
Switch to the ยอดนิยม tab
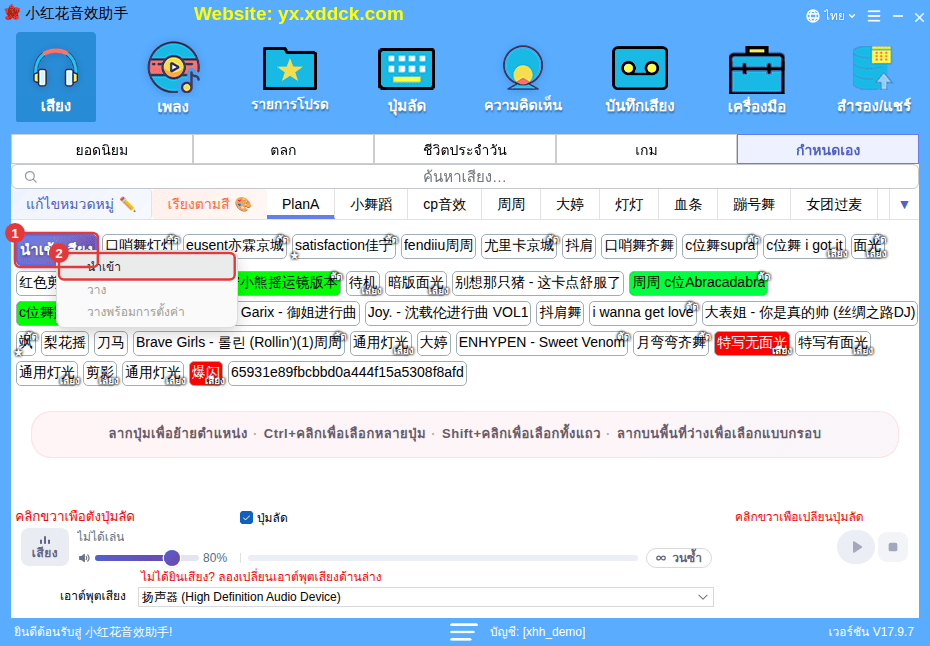pyautogui.click(x=102, y=149)
